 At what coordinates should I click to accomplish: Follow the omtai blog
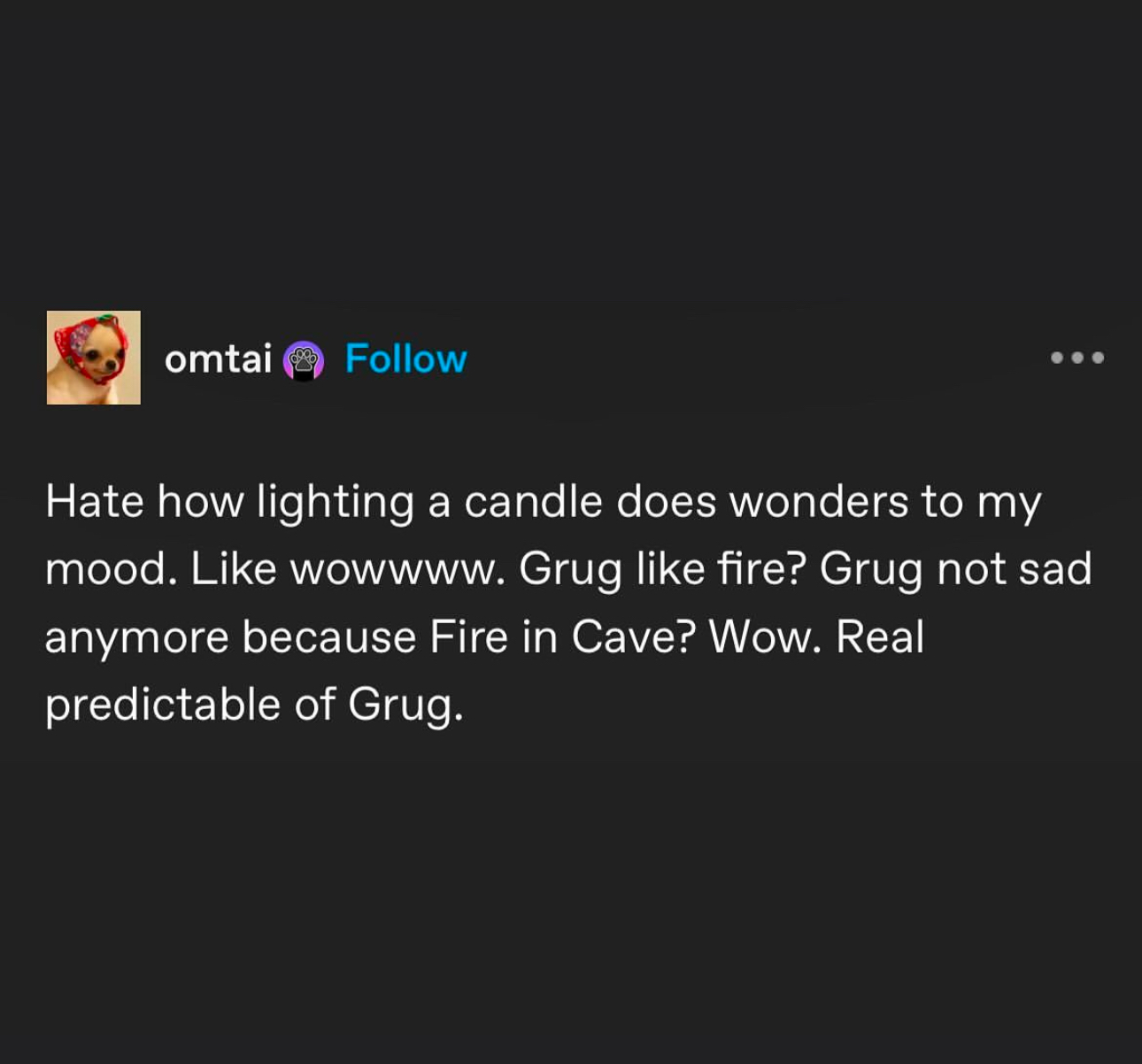pyautogui.click(x=405, y=359)
